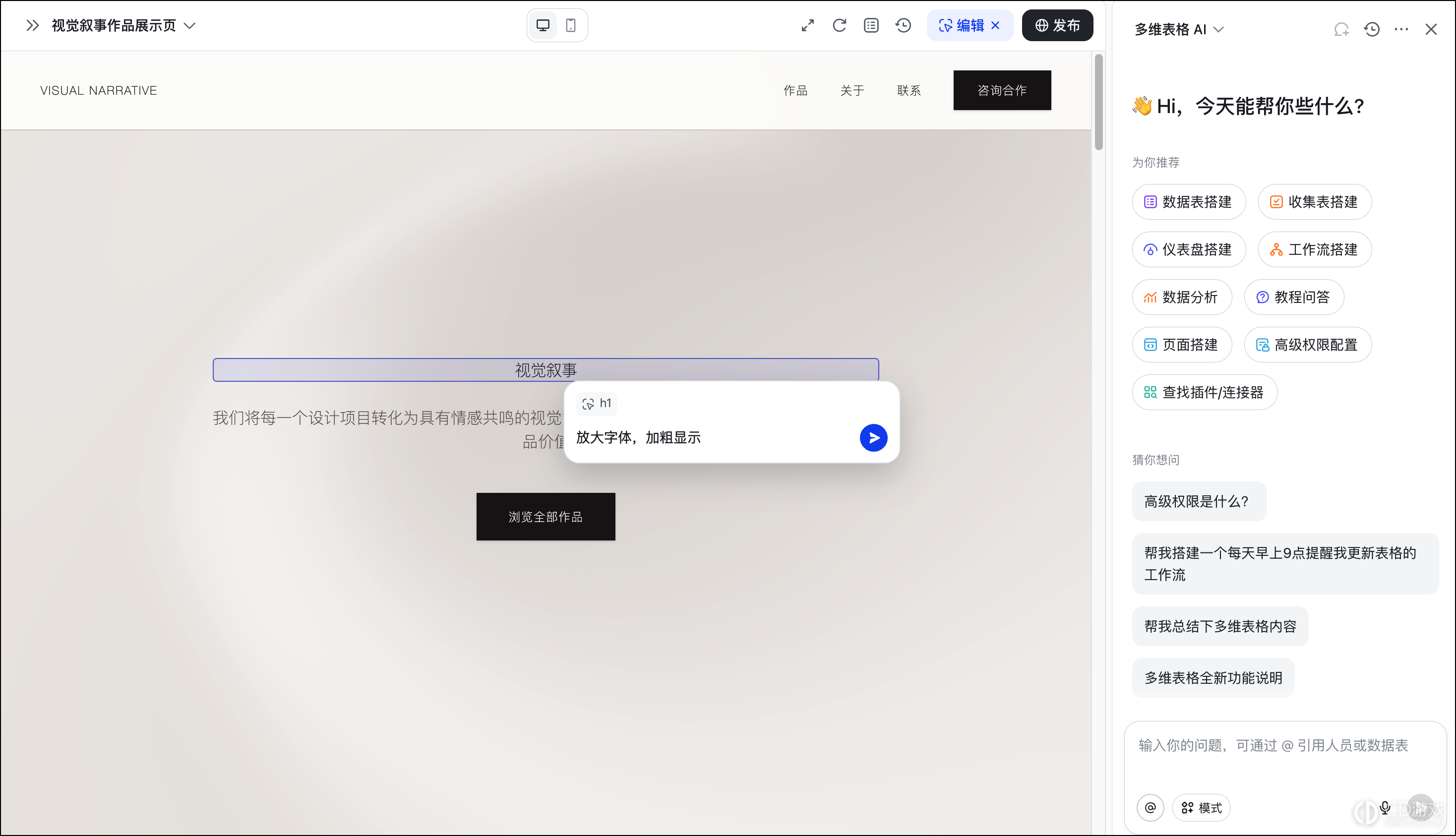
Task: Open AI chat history
Action: (x=1372, y=29)
